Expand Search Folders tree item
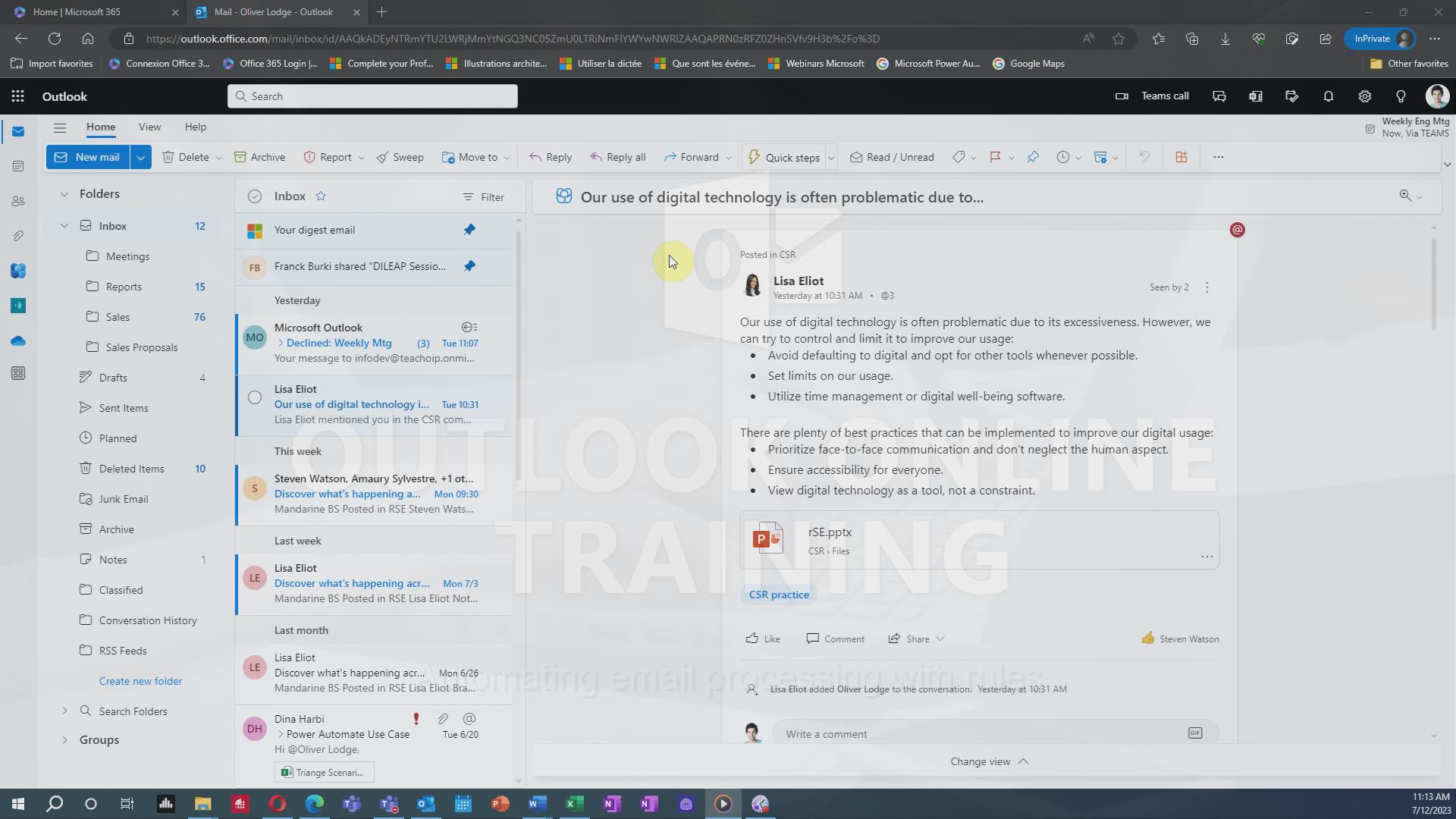1456x819 pixels. 64,711
